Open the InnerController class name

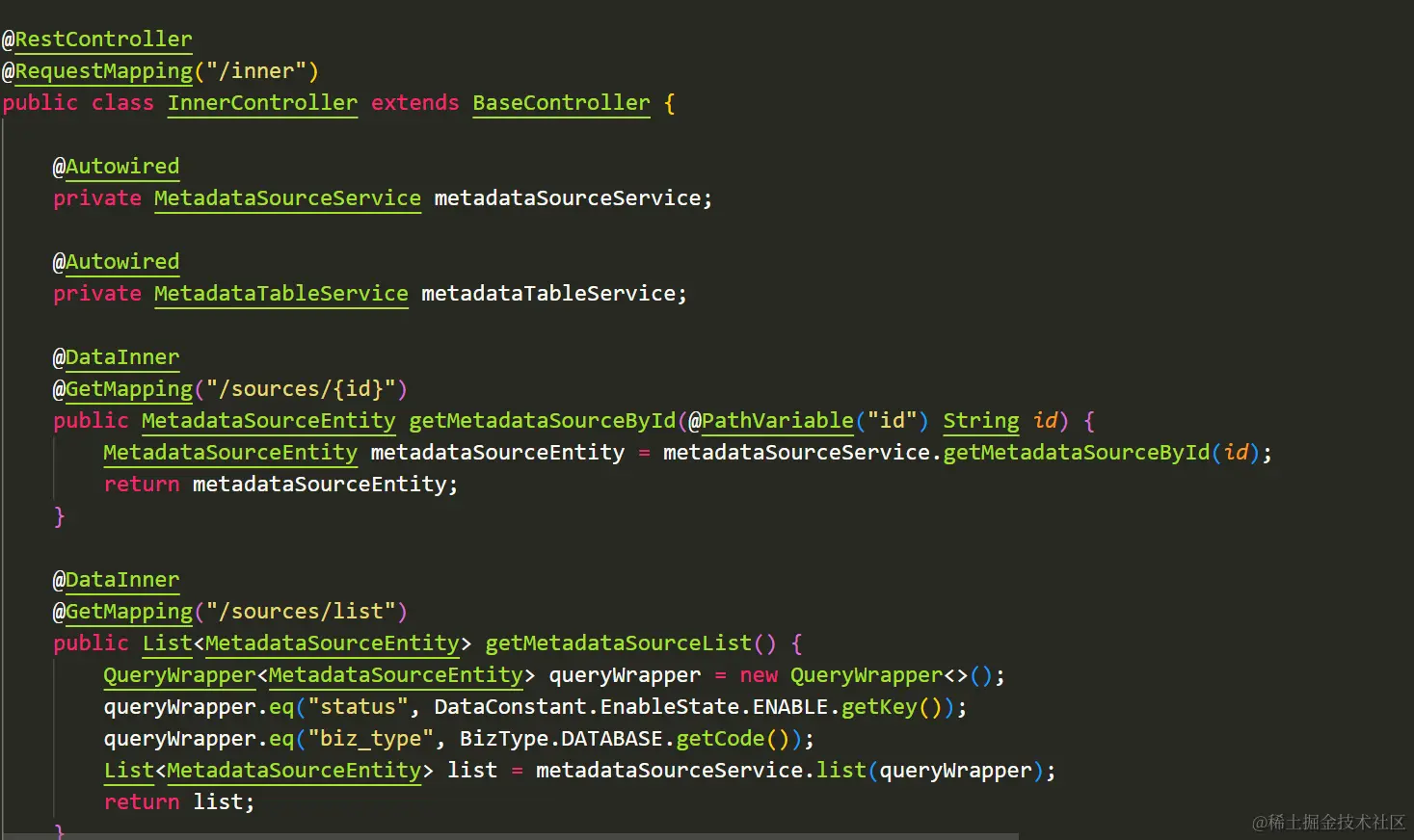pos(262,103)
